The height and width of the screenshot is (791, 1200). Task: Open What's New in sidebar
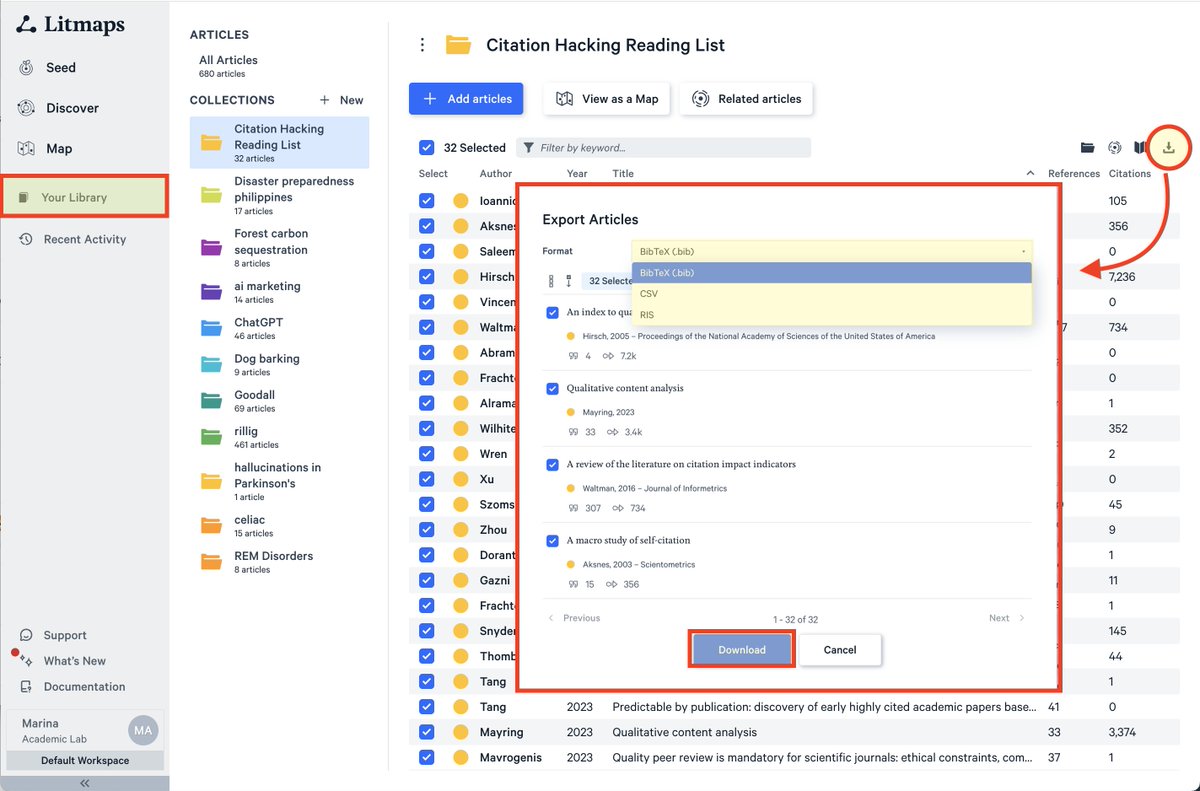62,661
